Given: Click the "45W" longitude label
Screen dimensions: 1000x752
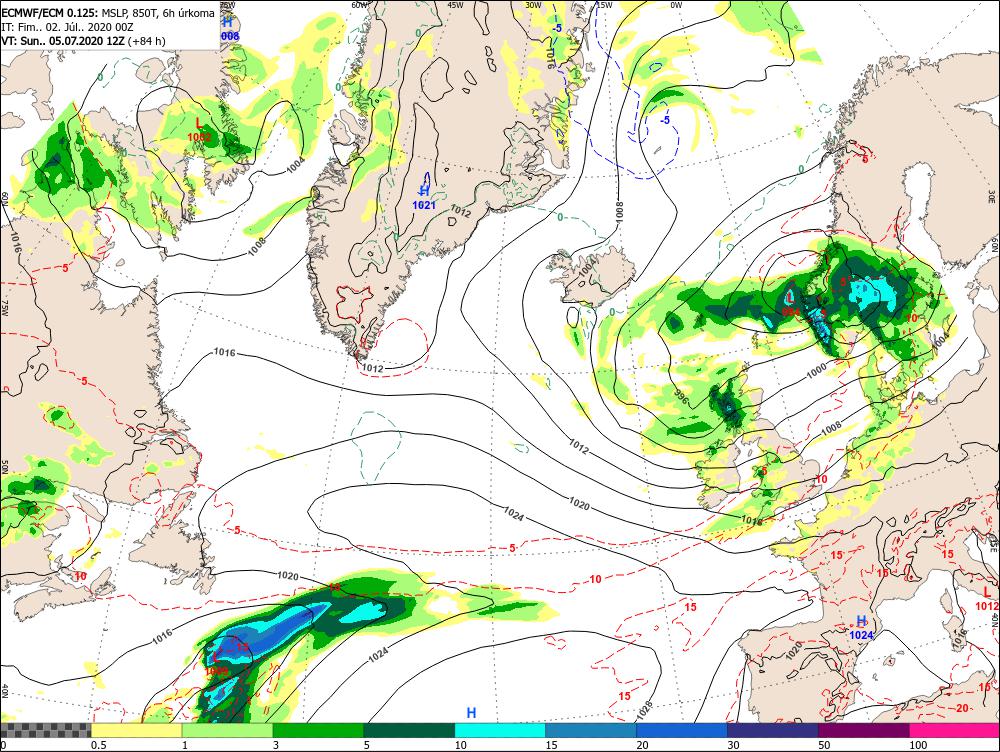Looking at the screenshot, I should (x=455, y=4).
